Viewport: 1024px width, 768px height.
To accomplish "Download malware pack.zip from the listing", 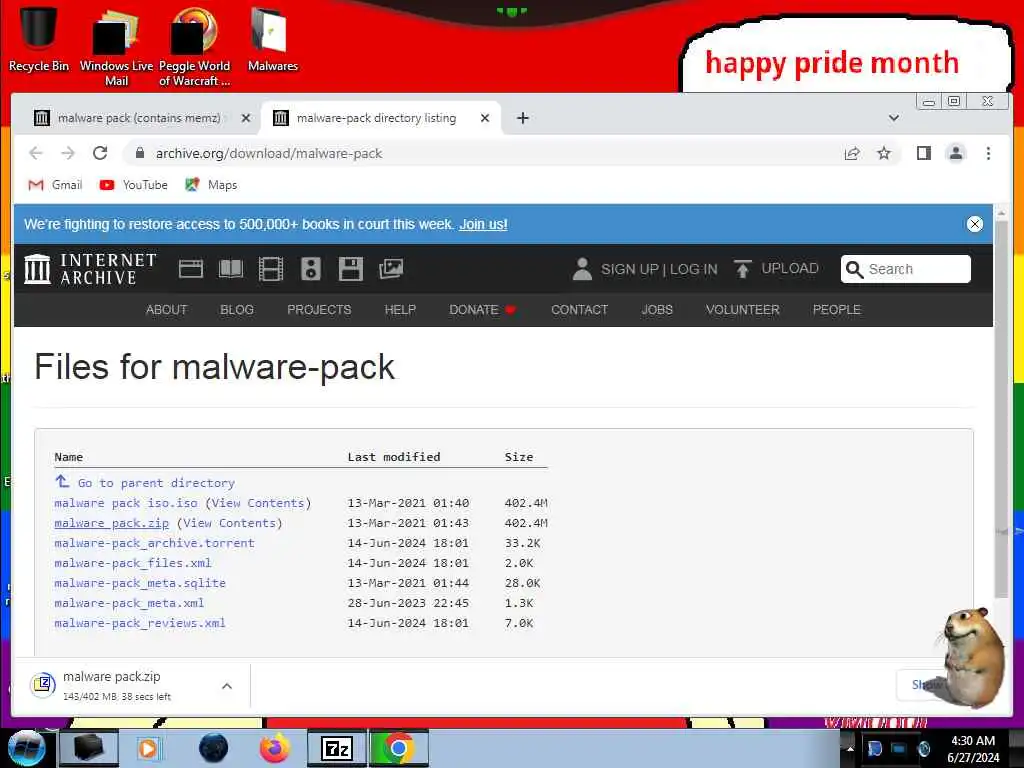I will [x=112, y=523].
